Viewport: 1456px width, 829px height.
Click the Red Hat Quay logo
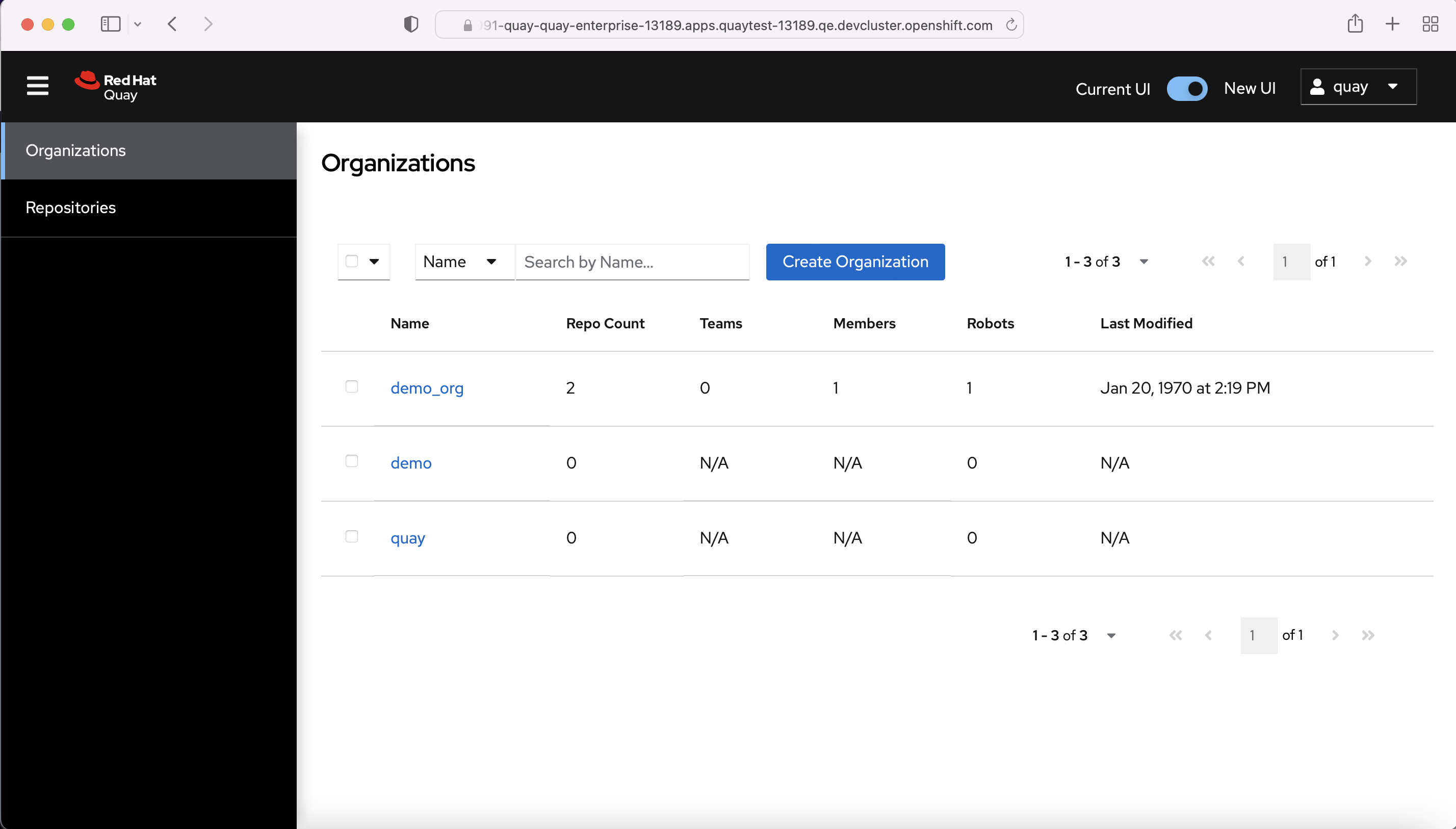[116, 87]
